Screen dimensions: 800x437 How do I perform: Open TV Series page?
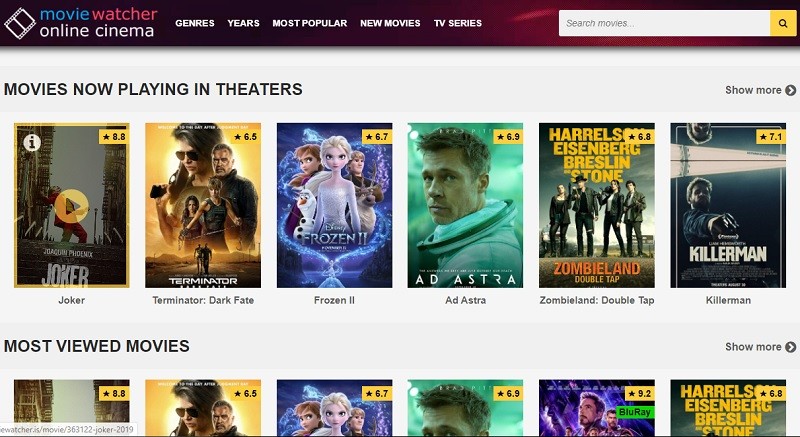[458, 23]
